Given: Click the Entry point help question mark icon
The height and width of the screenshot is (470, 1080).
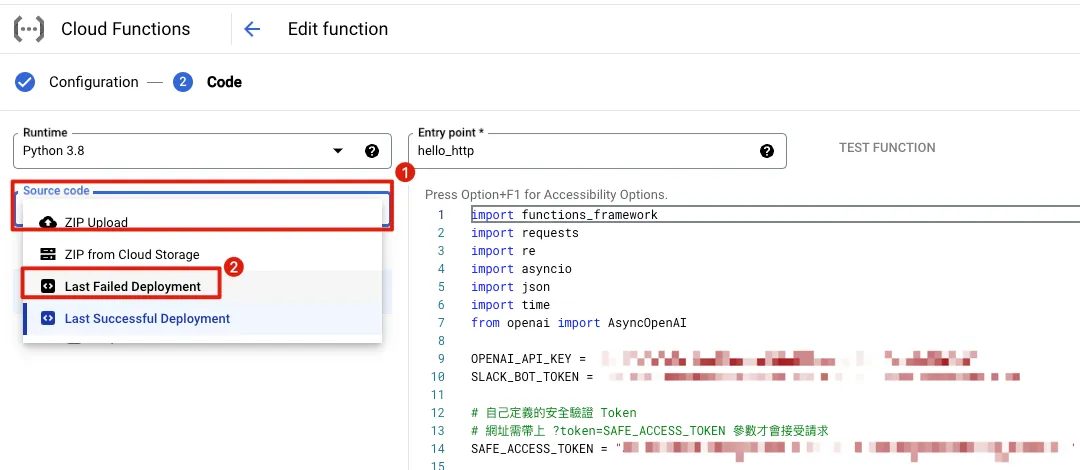Looking at the screenshot, I should click(767, 151).
